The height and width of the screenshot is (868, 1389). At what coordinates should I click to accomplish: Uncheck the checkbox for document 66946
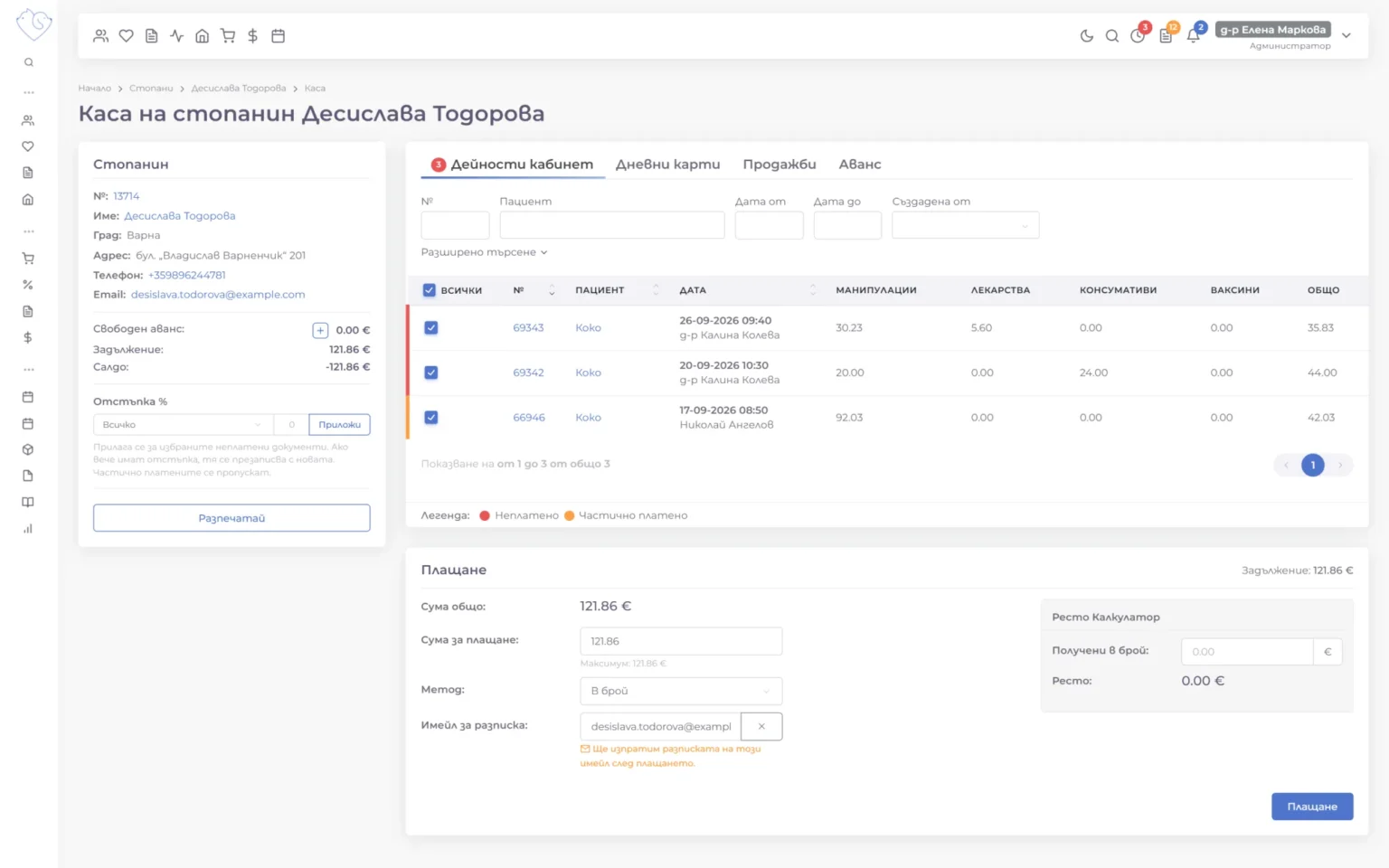[x=431, y=418]
